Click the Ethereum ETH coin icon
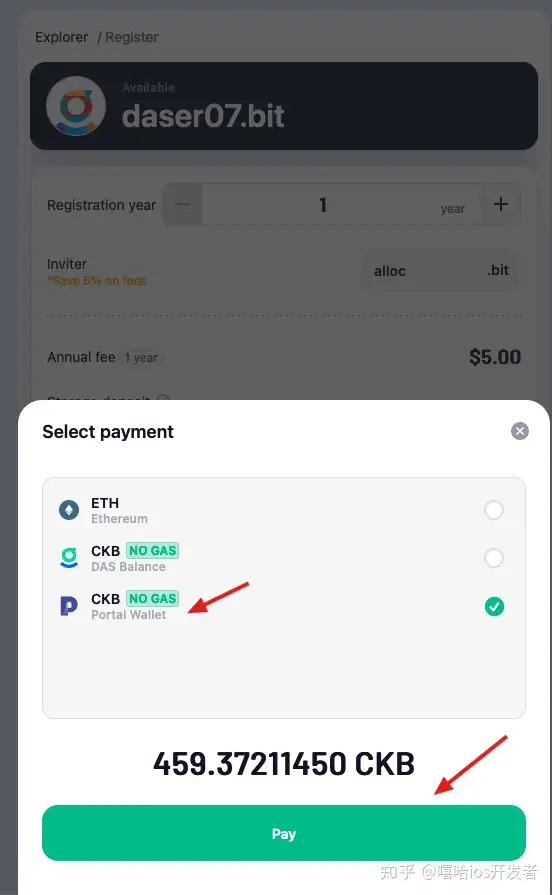552x895 pixels. [69, 510]
